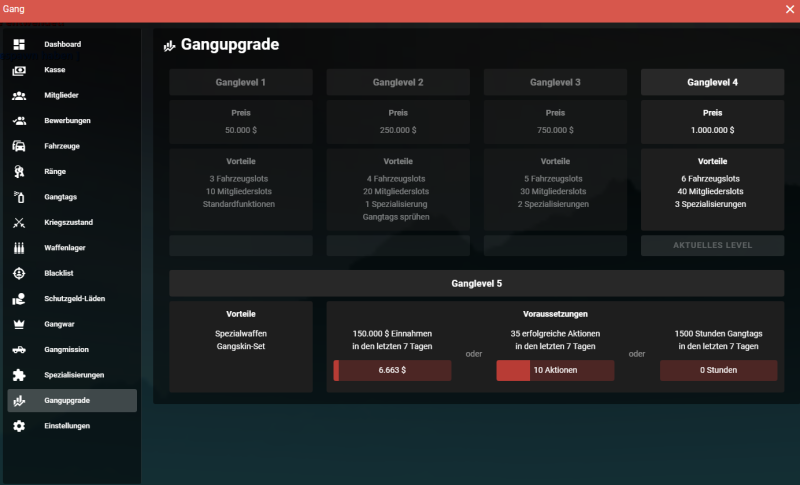Click the 3 Spezialisierungen benefit text
The height and width of the screenshot is (485, 800).
coord(710,204)
